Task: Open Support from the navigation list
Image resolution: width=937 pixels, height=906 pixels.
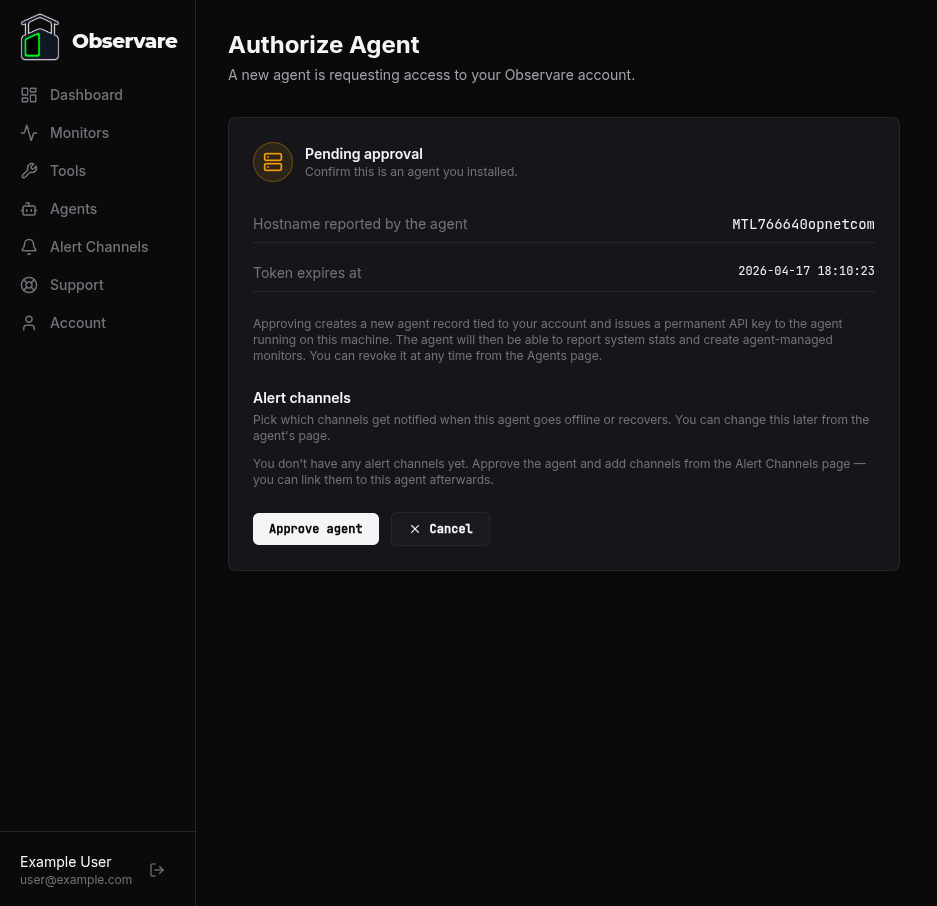Action: [x=76, y=285]
